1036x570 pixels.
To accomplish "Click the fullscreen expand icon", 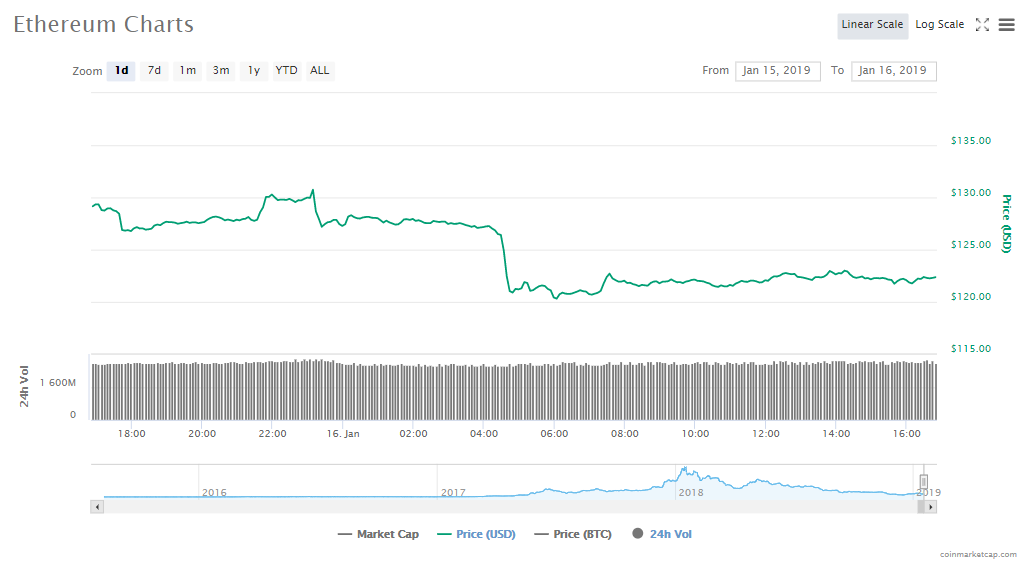I will pyautogui.click(x=982, y=25).
